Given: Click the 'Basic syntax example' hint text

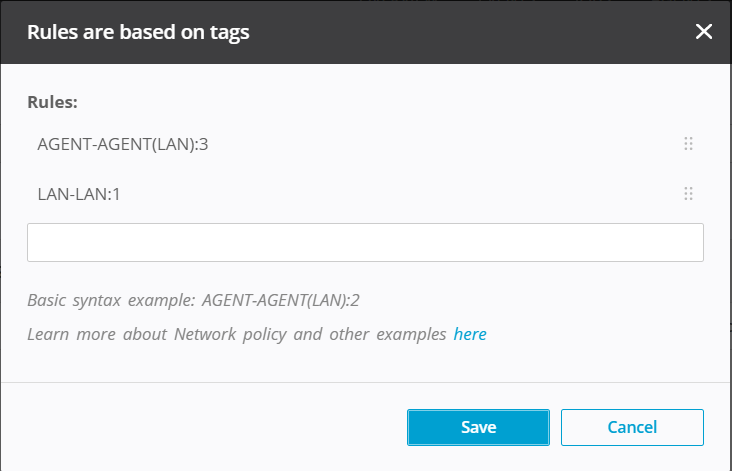Looking at the screenshot, I should click(112, 300).
